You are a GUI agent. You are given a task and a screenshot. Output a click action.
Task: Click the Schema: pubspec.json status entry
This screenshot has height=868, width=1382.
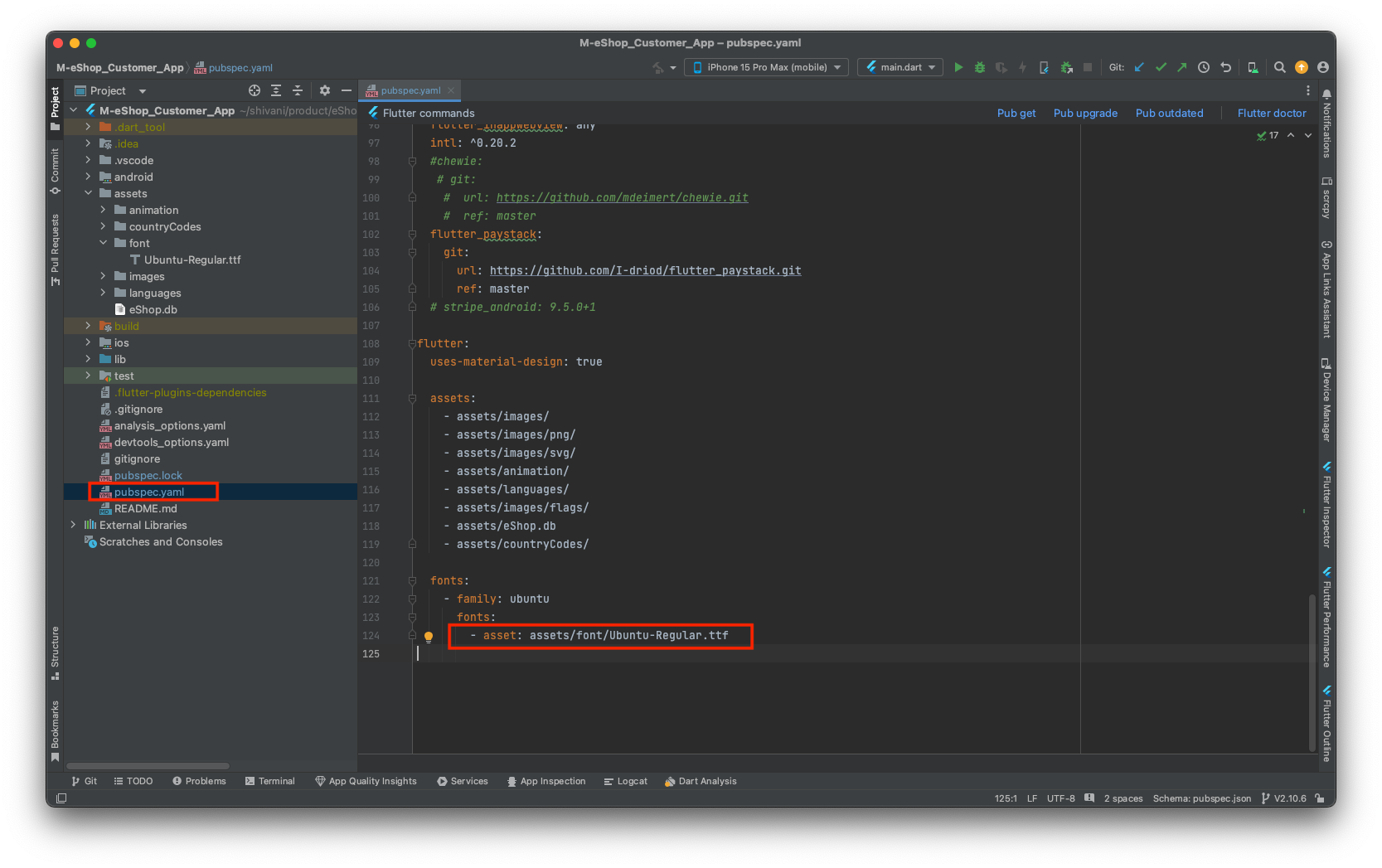click(x=1201, y=798)
